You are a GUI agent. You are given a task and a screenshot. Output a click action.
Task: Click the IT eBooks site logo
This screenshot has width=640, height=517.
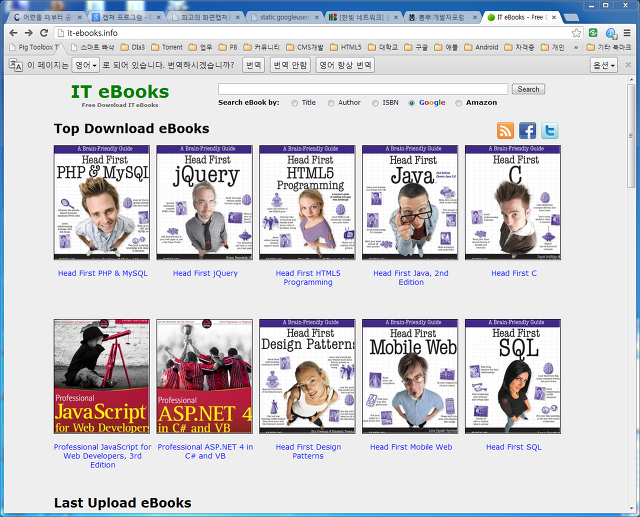pyautogui.click(x=120, y=95)
